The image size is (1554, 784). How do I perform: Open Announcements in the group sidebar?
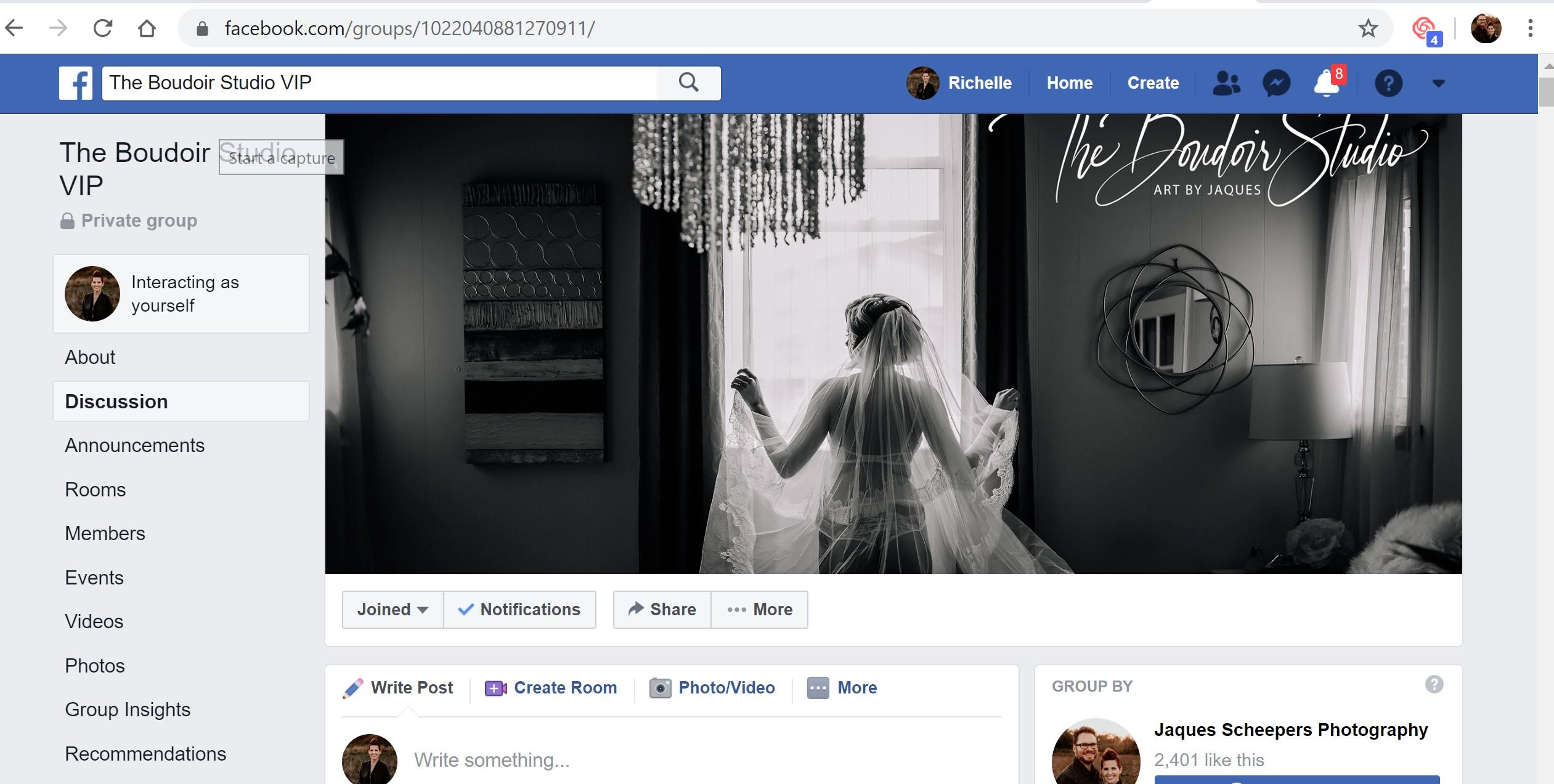(x=134, y=445)
